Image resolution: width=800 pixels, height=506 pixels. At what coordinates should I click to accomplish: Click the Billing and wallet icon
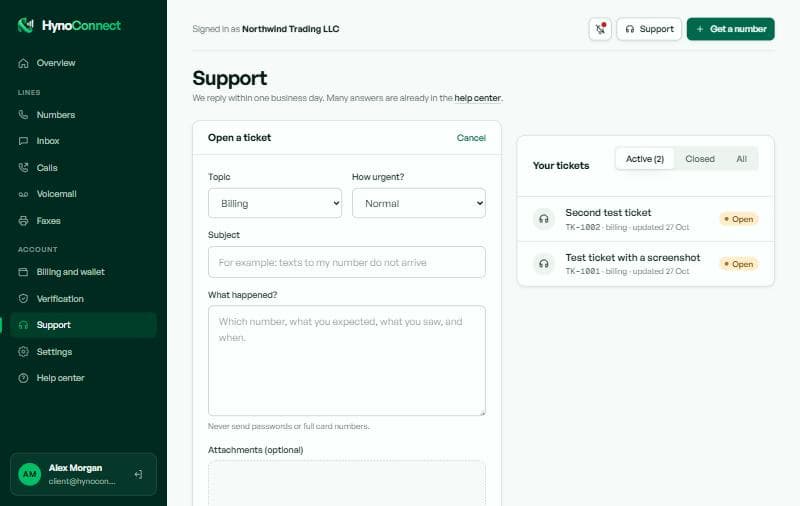[x=23, y=272]
